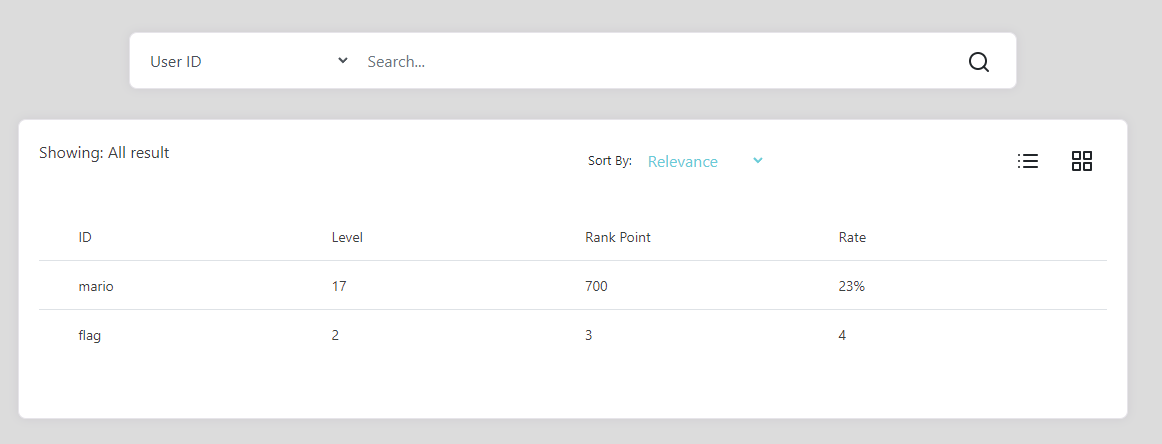Switch to grid view icon

[x=1082, y=161]
